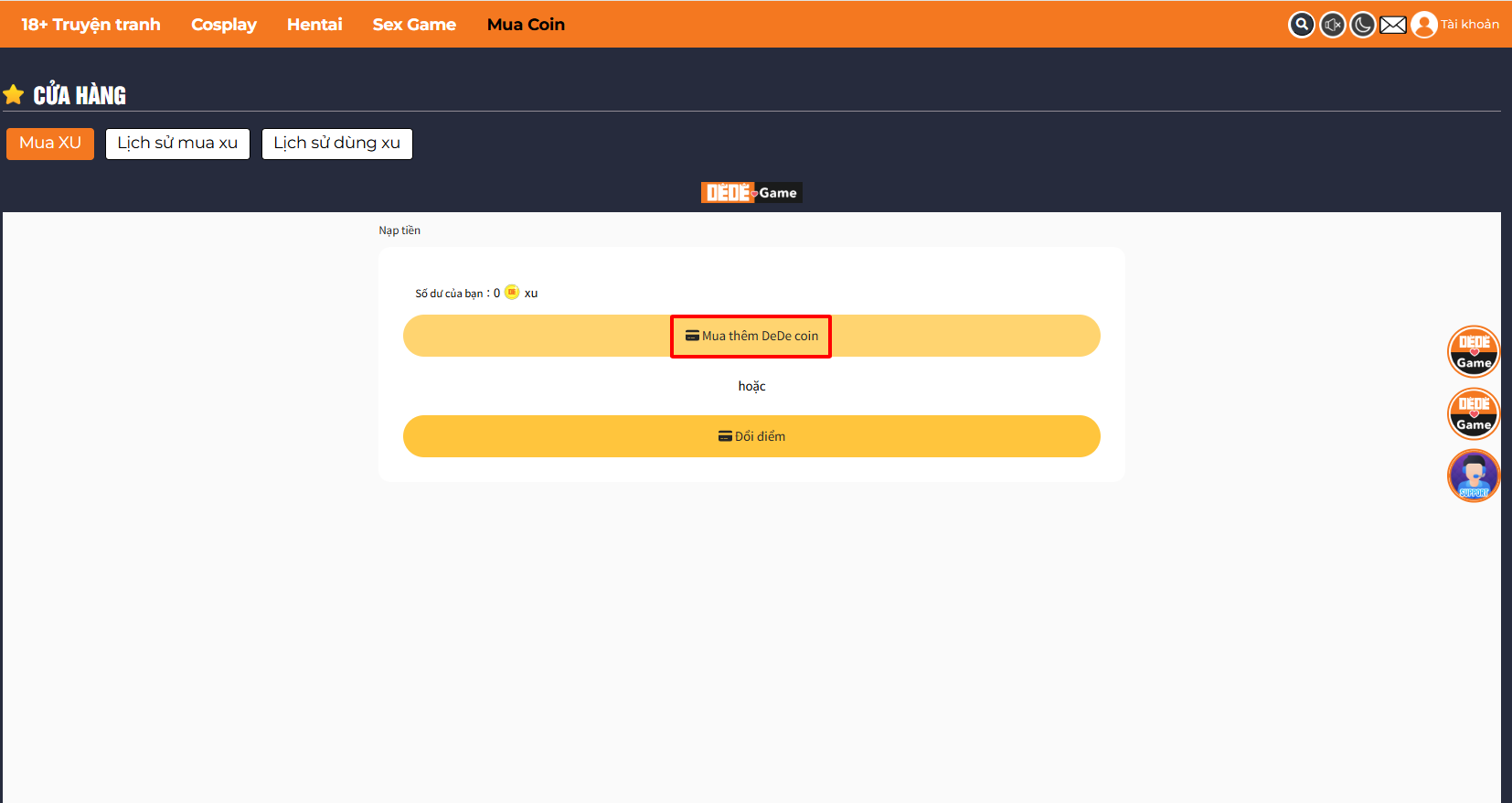Open the envelope messages icon
This screenshot has width=1512, height=803.
[1393, 25]
